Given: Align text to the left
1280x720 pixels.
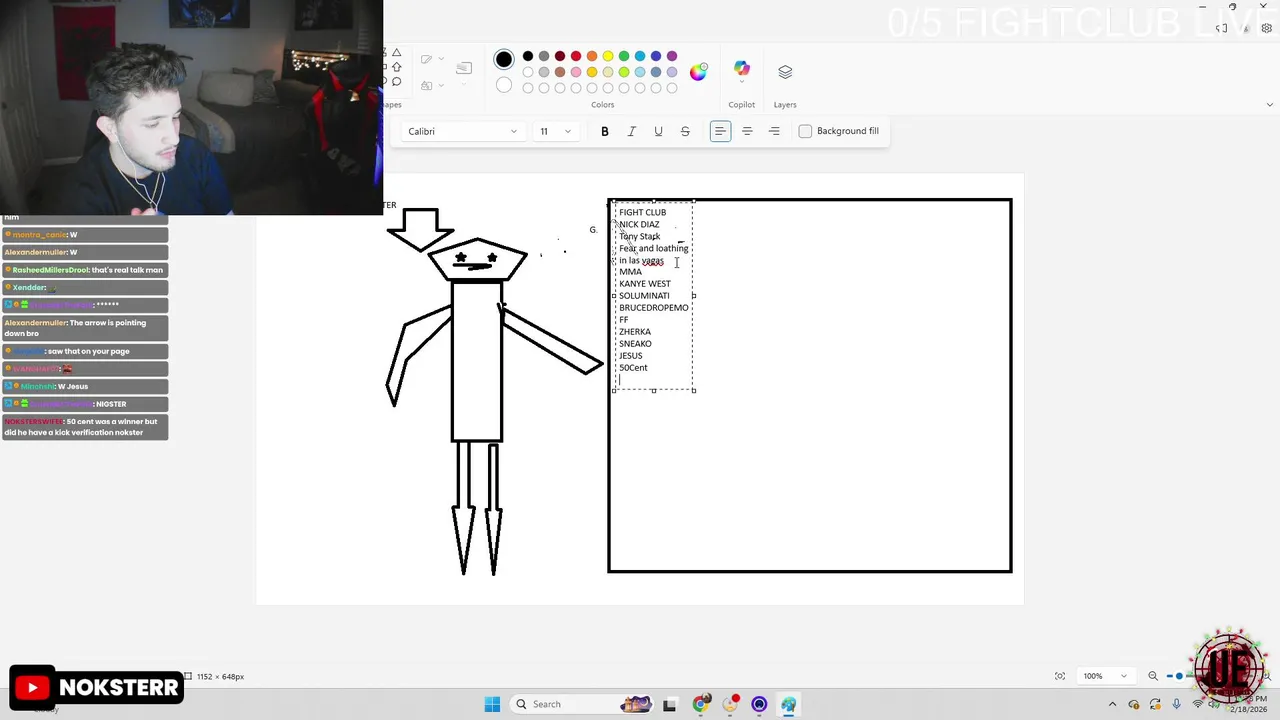Looking at the screenshot, I should click(x=720, y=131).
